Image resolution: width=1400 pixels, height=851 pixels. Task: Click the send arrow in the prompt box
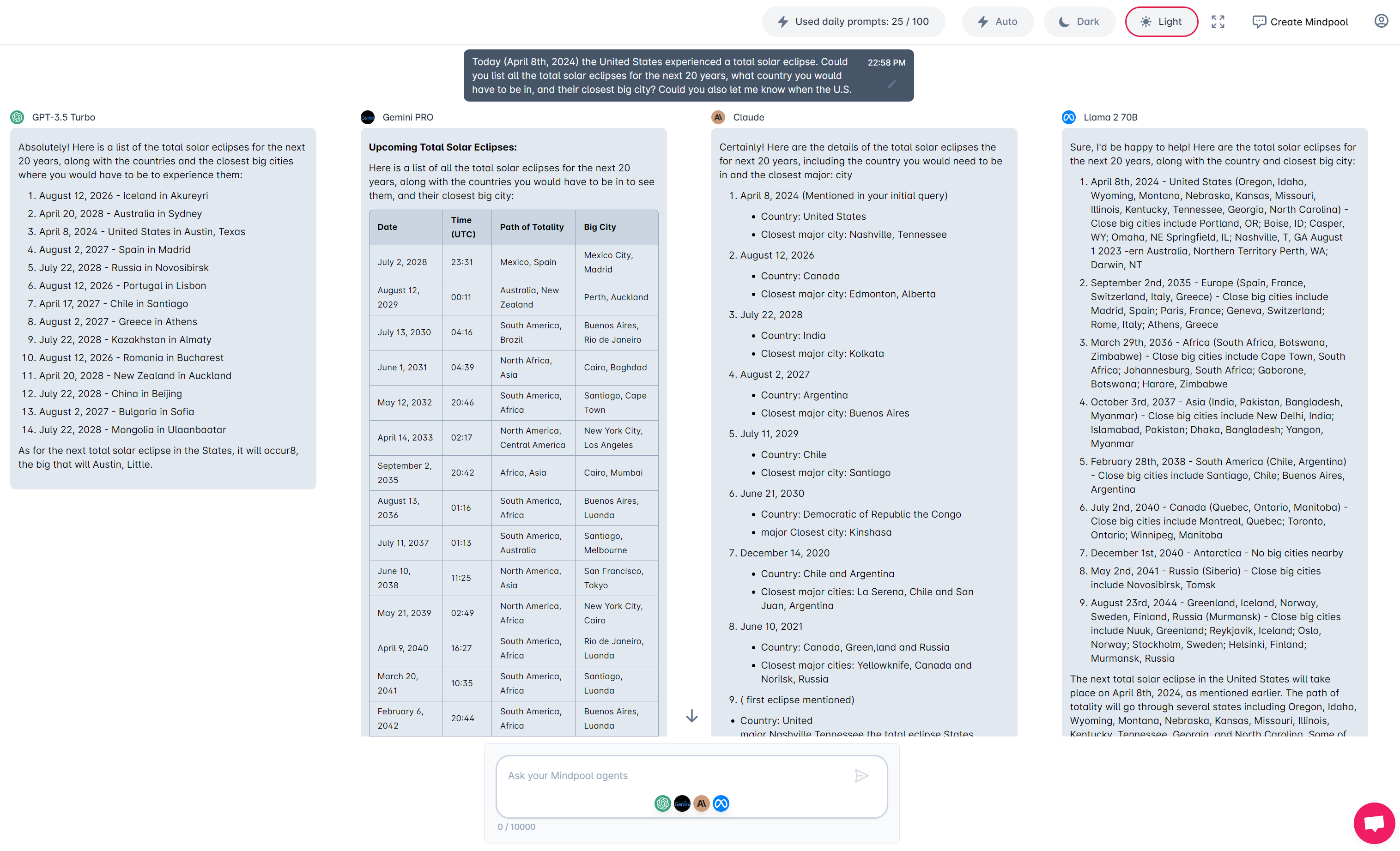click(861, 775)
